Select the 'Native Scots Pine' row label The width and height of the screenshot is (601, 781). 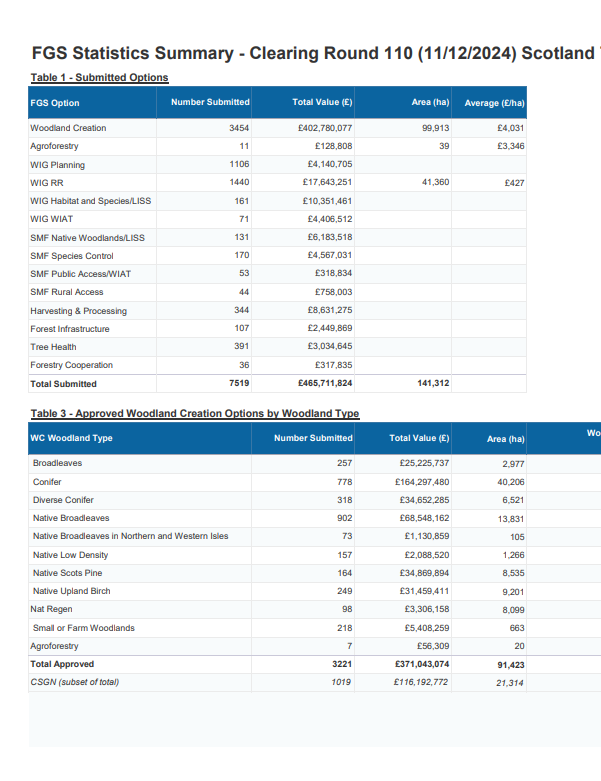(x=67, y=573)
